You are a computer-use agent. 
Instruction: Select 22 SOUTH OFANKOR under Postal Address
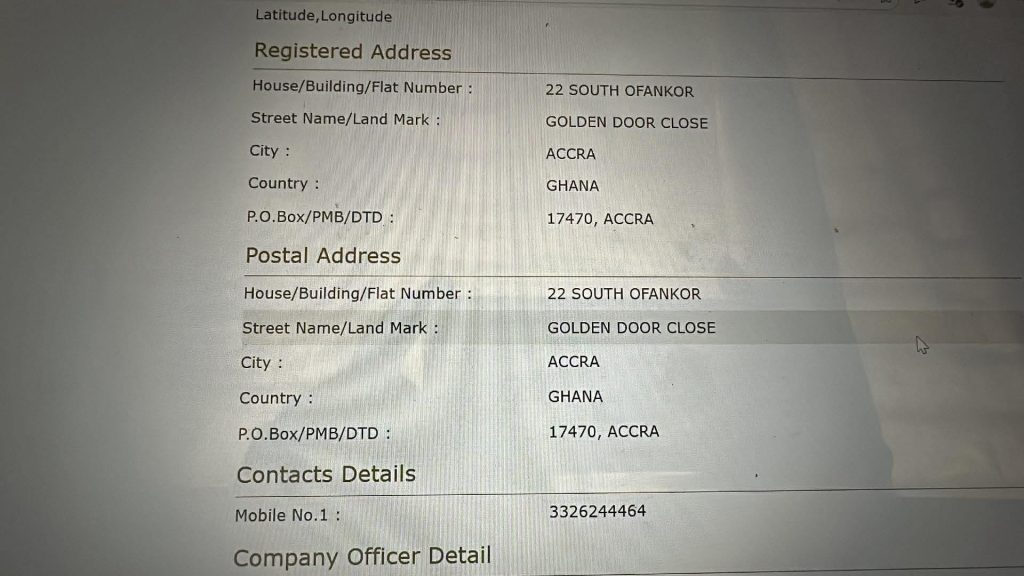pos(624,294)
